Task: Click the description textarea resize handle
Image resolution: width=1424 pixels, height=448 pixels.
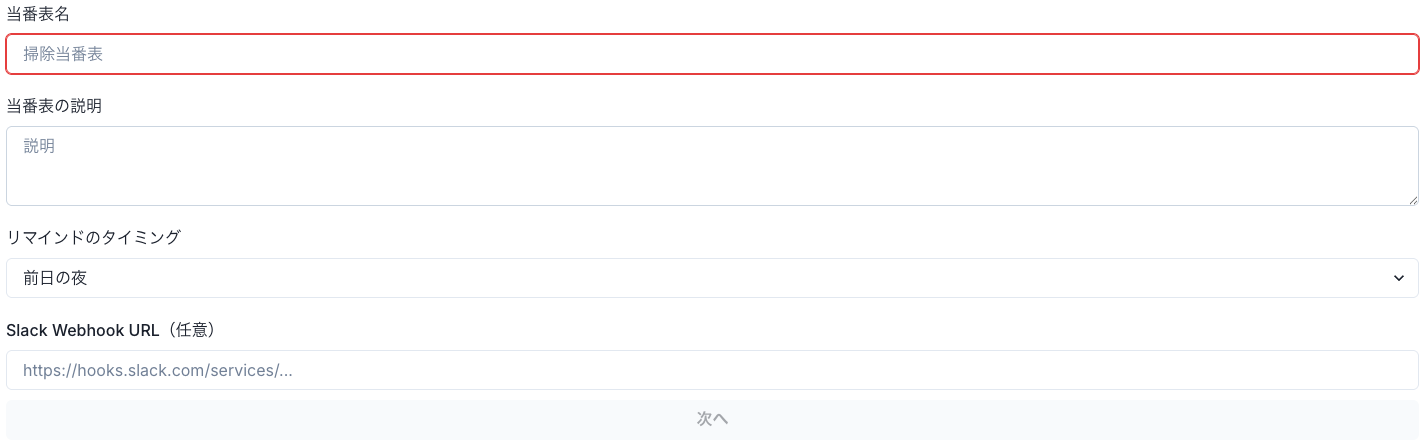Action: click(1413, 200)
